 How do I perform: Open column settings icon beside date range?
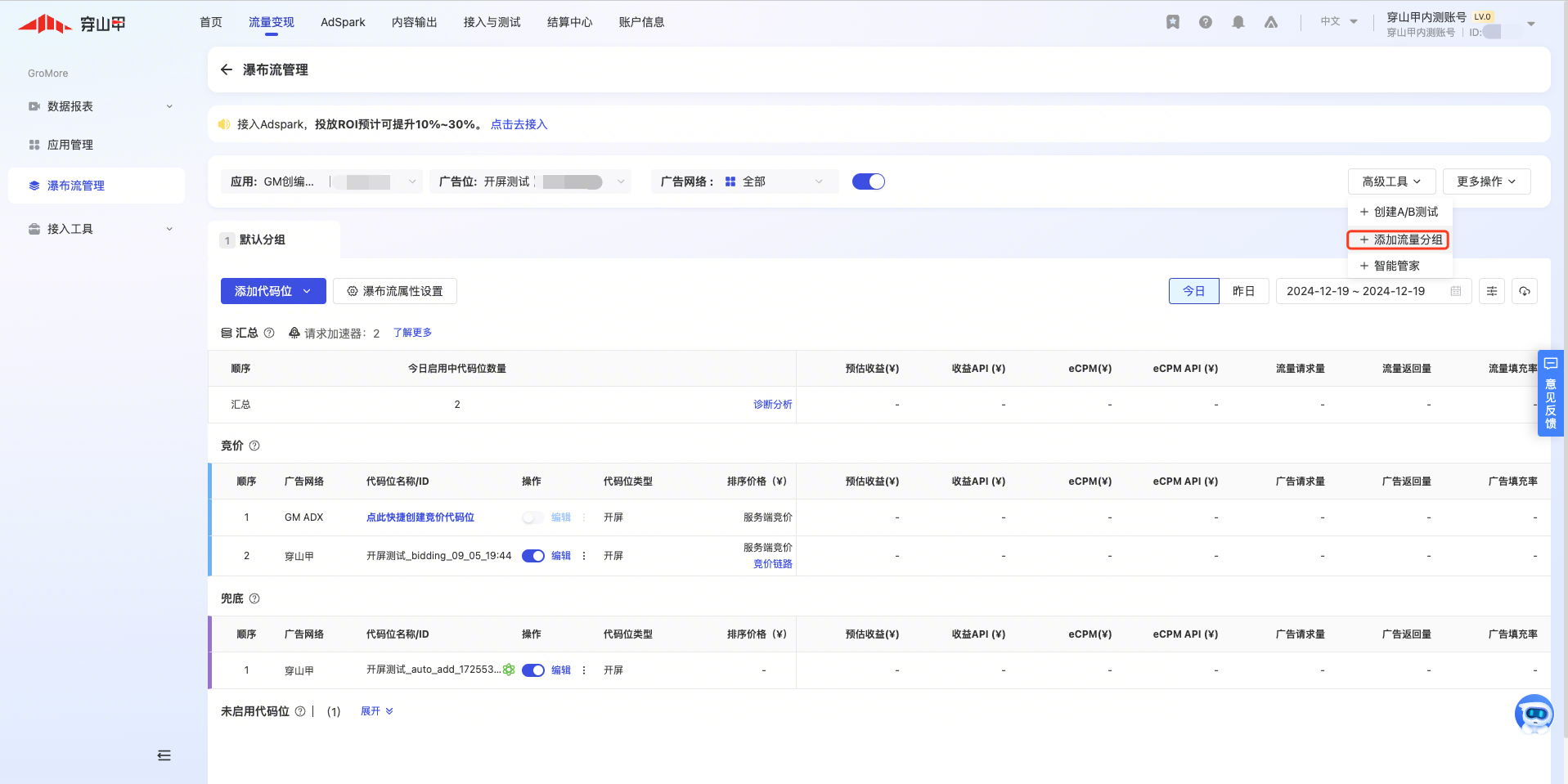pos(1491,291)
